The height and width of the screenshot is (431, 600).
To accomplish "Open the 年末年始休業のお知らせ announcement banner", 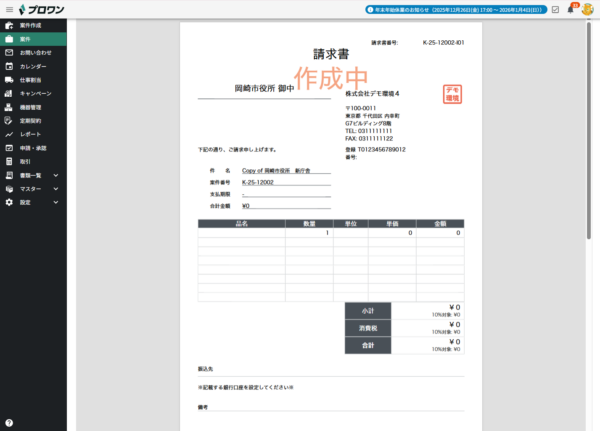I will click(x=455, y=9).
